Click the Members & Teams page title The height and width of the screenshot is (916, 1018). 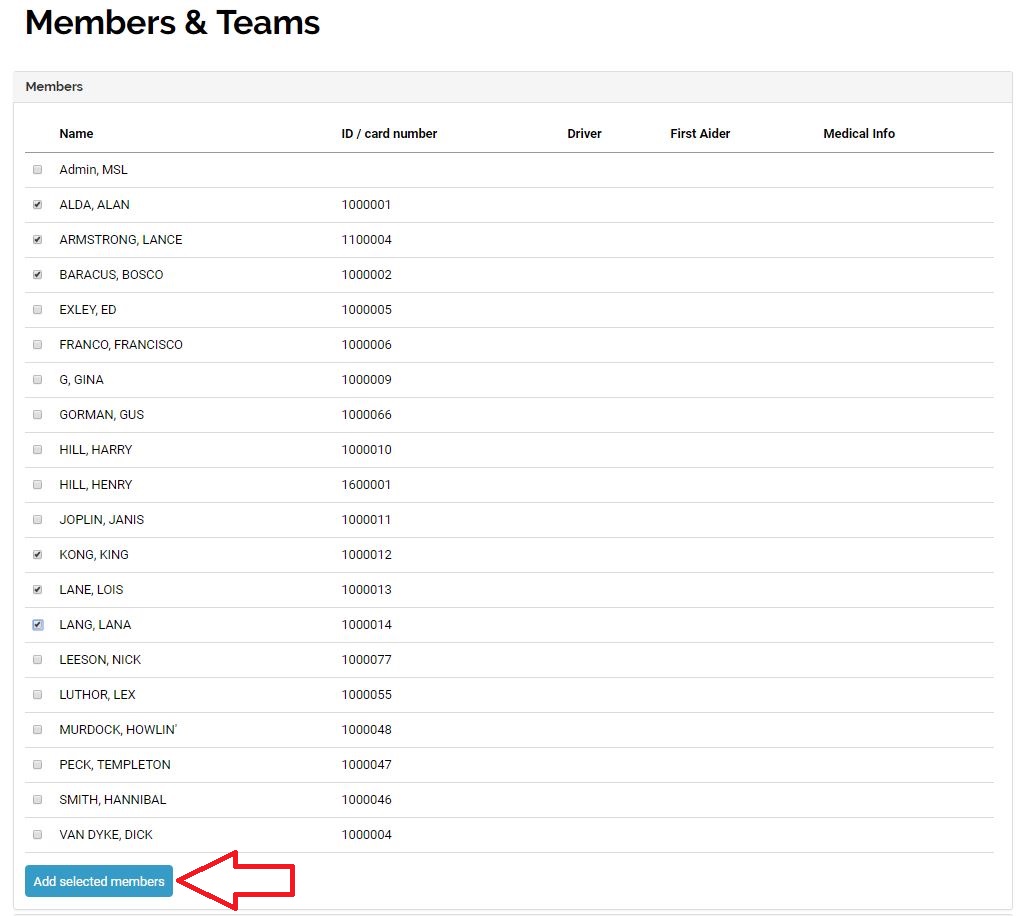coord(172,23)
